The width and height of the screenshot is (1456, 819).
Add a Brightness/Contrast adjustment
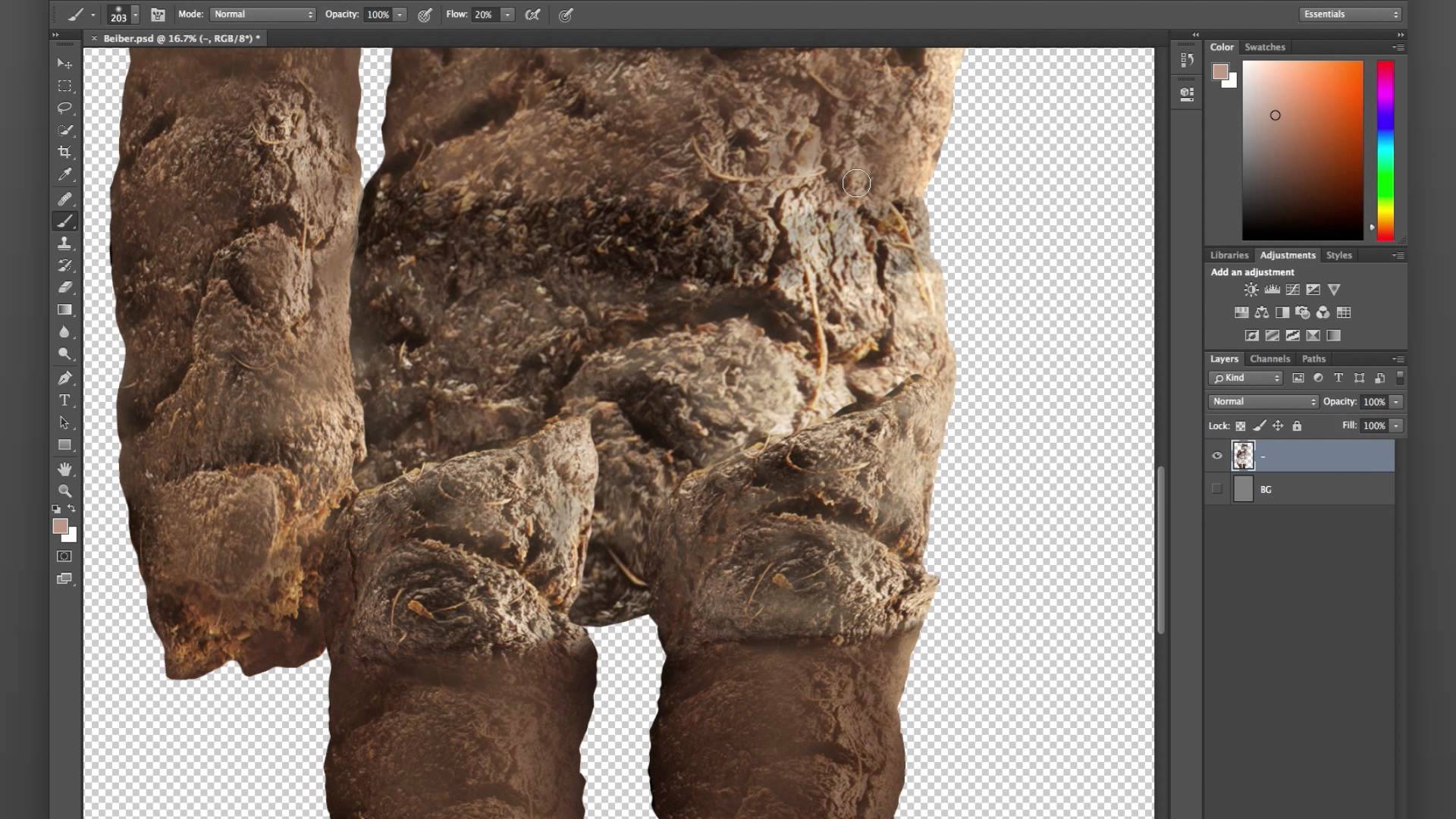[1251, 290]
